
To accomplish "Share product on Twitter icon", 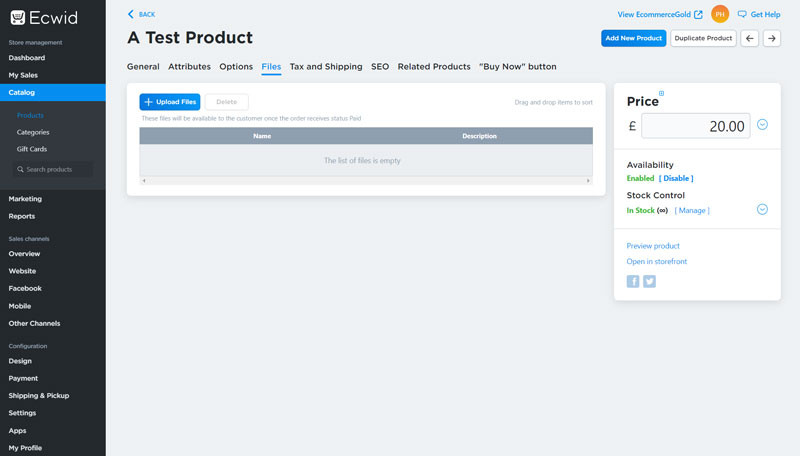I will 649,281.
